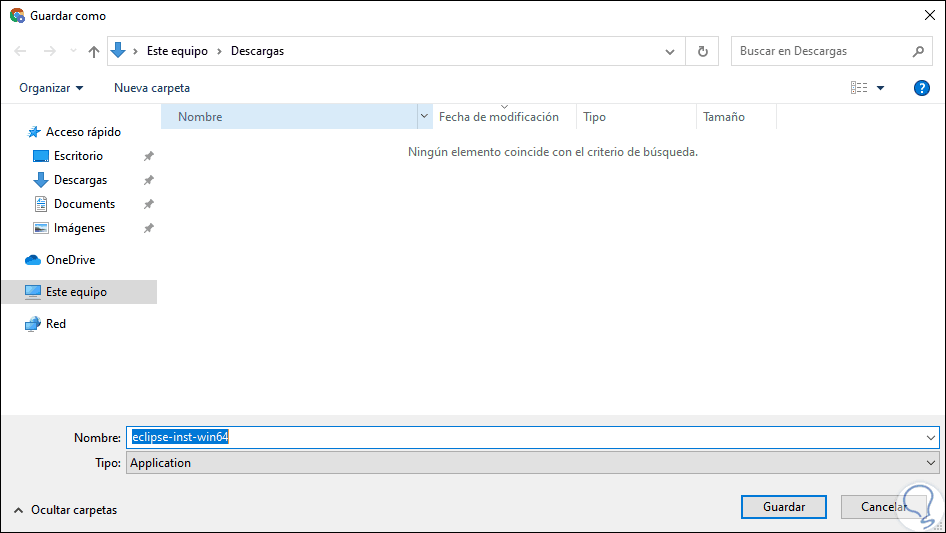Open the blue help question mark
This screenshot has height=533, width=946.
click(x=921, y=88)
